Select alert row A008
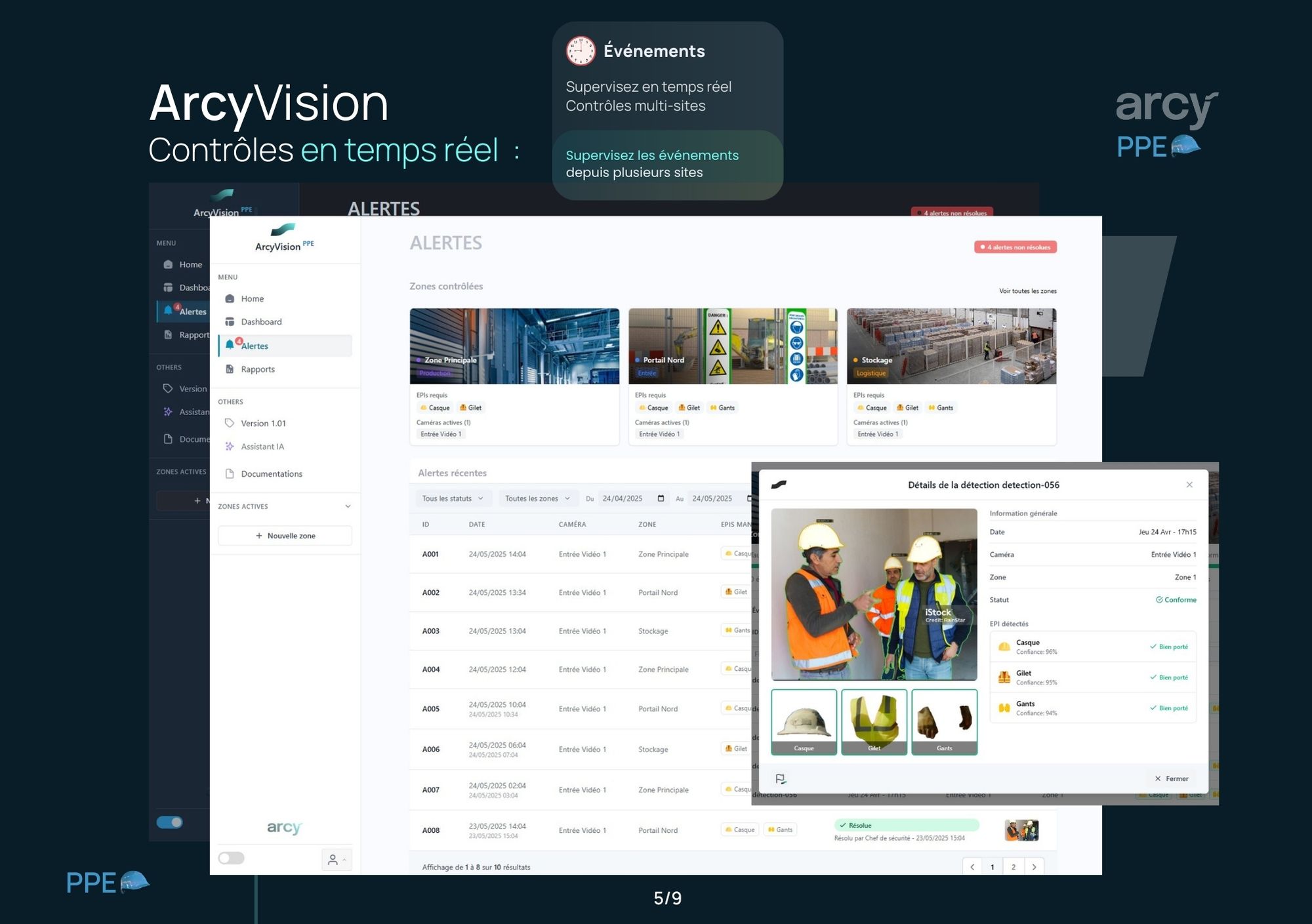This screenshot has width=1312, height=924. (733, 830)
